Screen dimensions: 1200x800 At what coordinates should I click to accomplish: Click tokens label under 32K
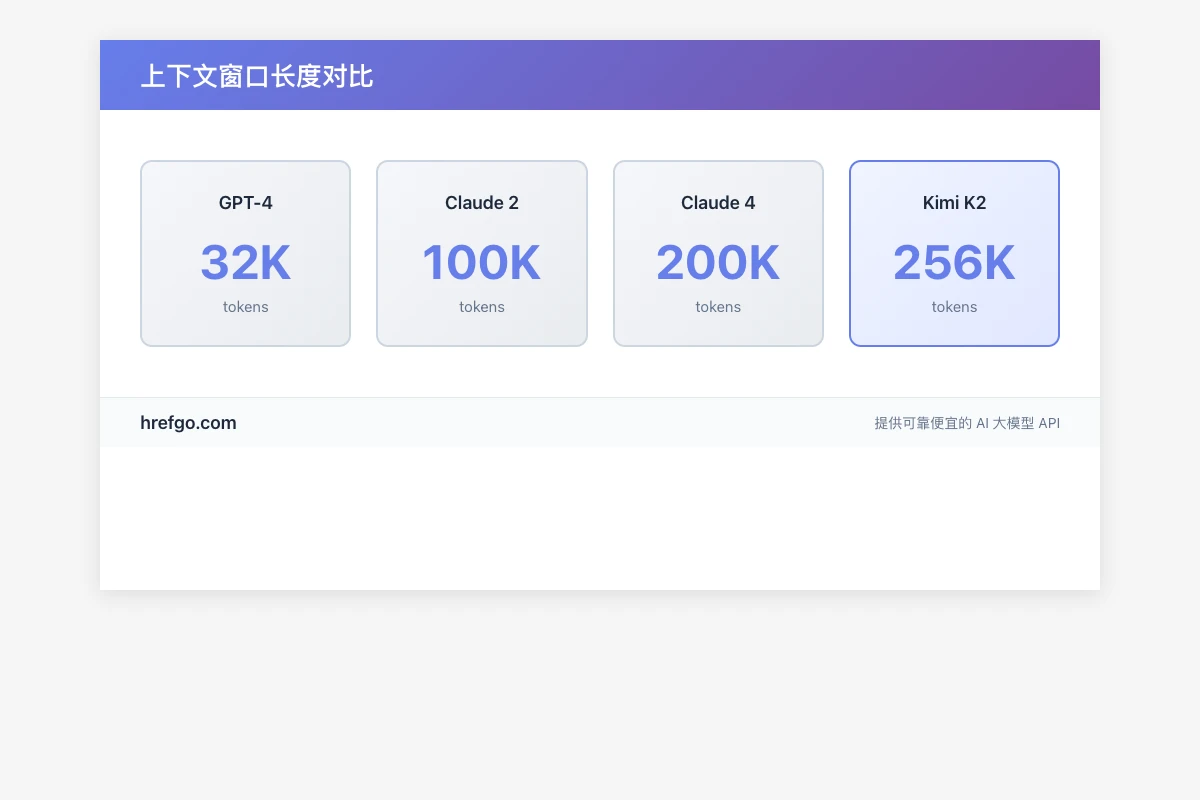click(245, 307)
